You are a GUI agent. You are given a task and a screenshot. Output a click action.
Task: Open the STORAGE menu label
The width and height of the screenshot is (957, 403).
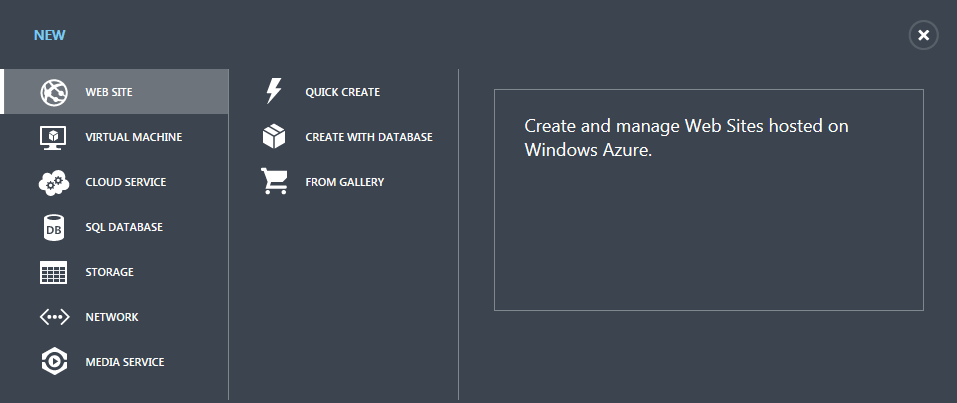coord(109,272)
